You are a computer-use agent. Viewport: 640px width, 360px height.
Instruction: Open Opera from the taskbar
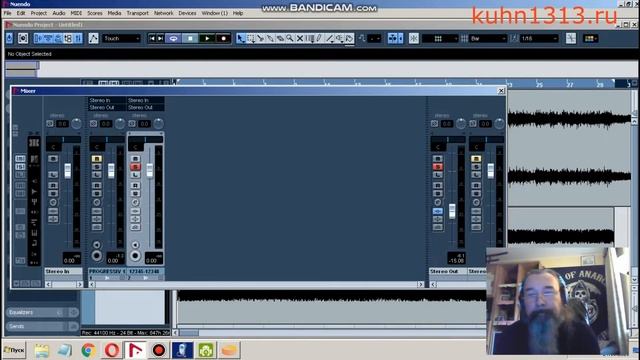click(x=112, y=350)
